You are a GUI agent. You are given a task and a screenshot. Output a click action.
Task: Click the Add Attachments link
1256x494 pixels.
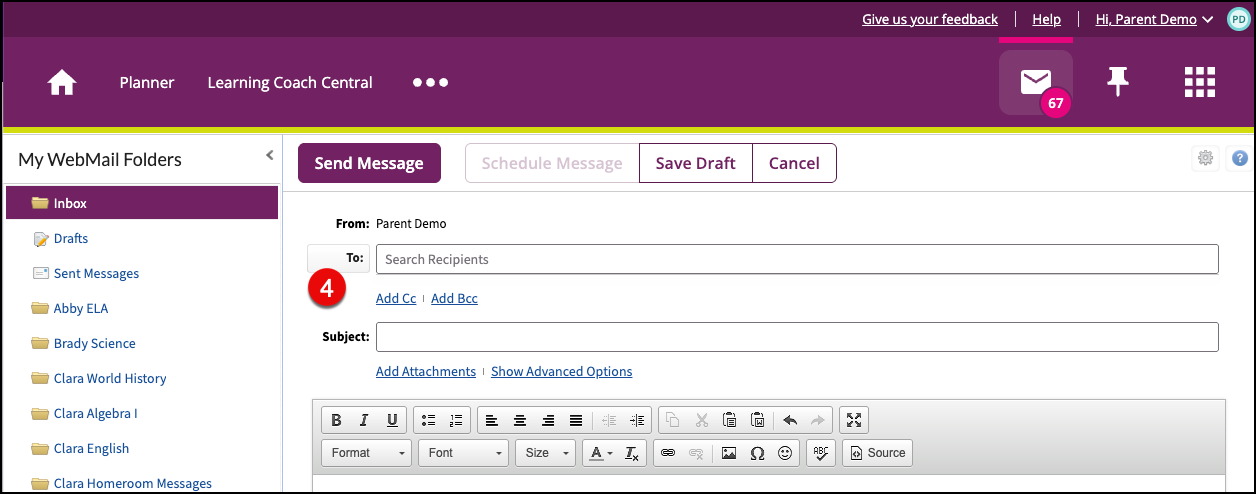426,371
